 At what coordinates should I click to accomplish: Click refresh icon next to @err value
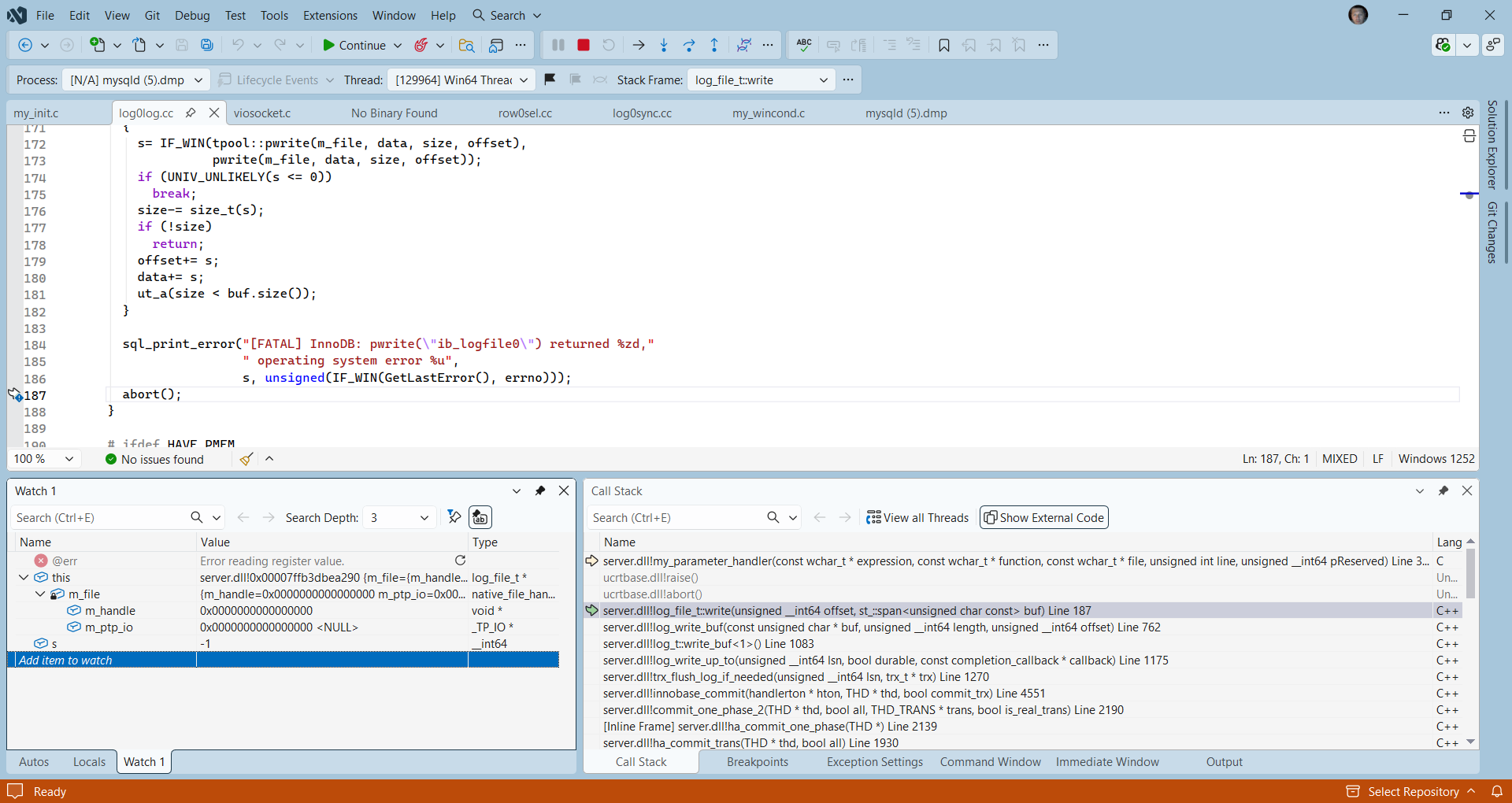point(461,561)
